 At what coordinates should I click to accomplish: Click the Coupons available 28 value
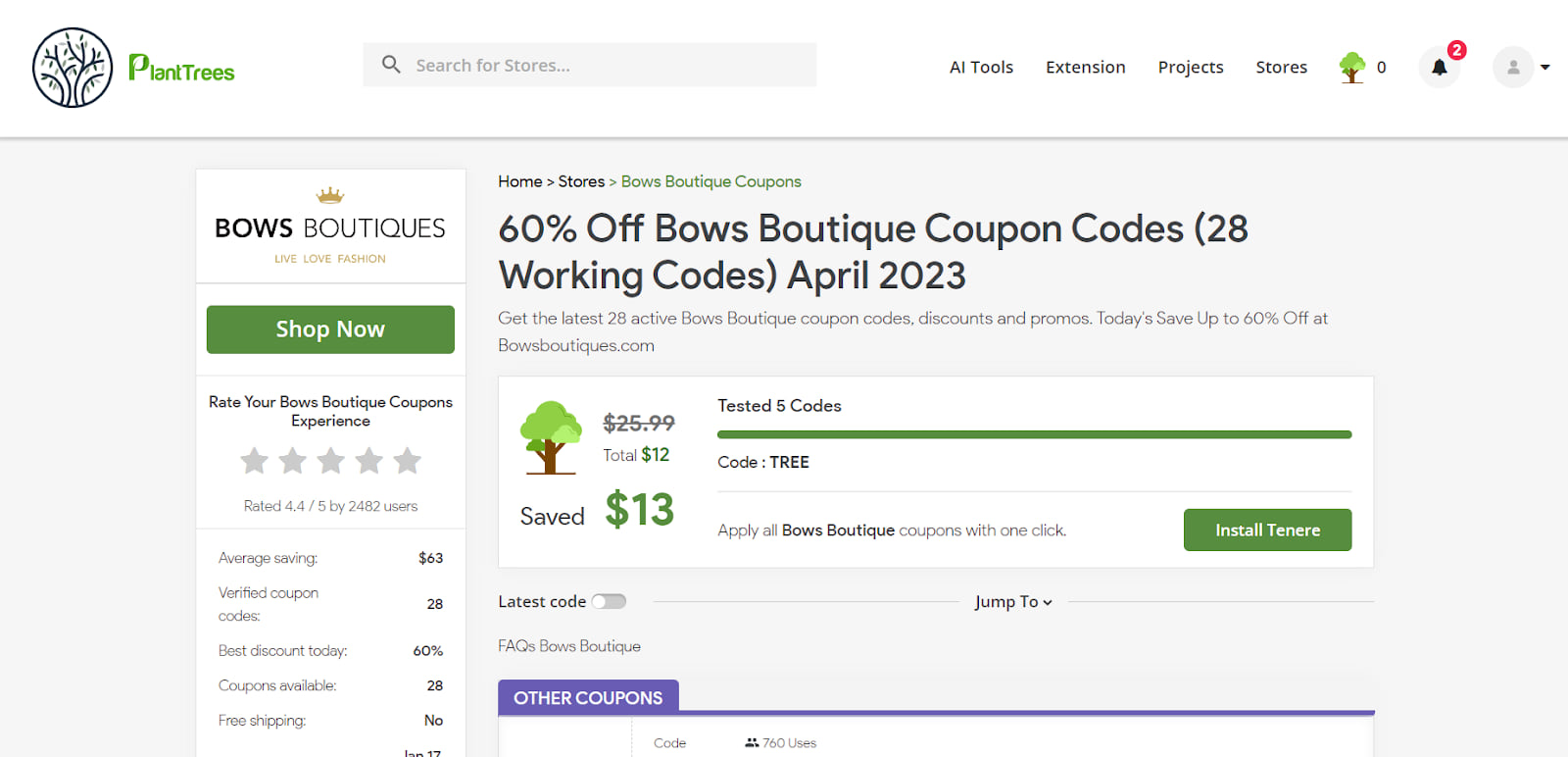(434, 685)
